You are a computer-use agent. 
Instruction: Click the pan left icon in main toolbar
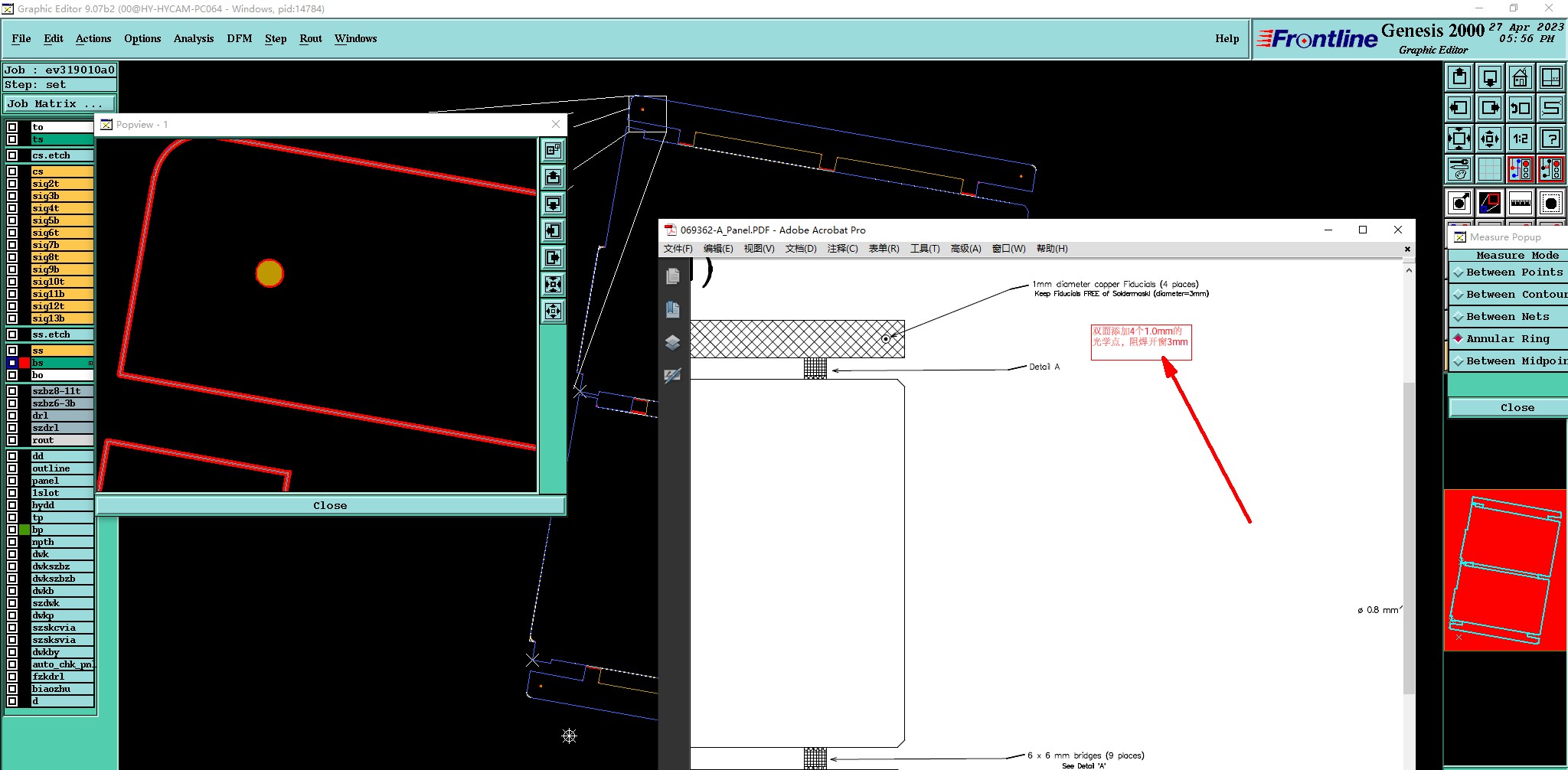[1459, 108]
